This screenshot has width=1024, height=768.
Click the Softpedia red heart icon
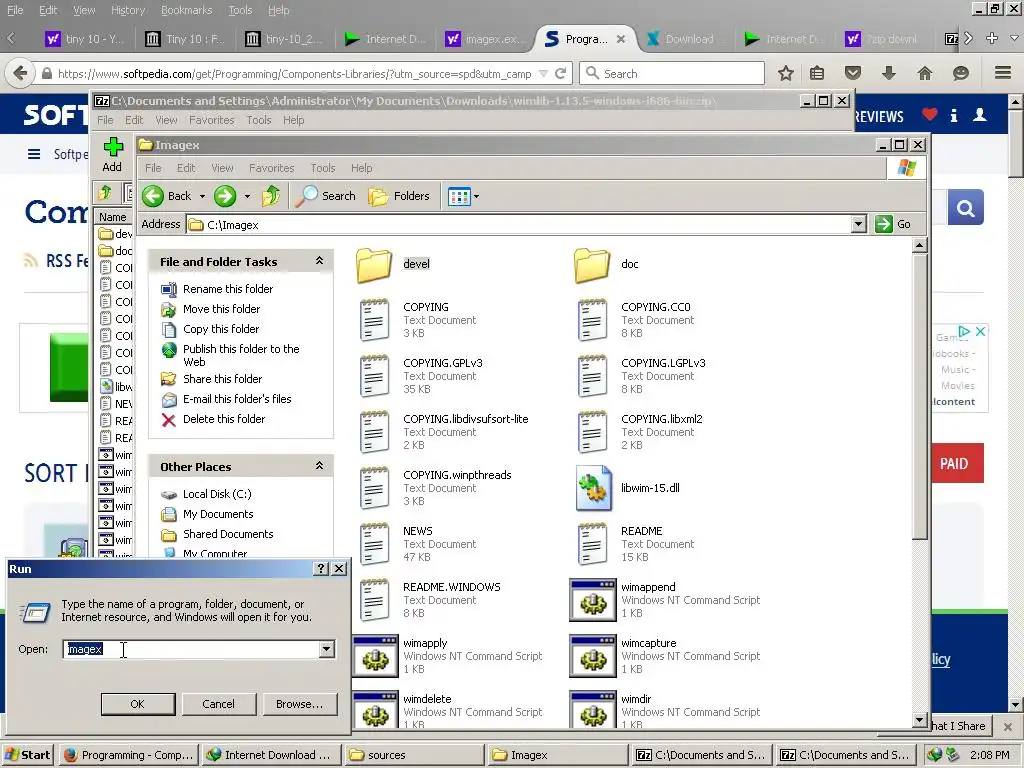(x=929, y=115)
